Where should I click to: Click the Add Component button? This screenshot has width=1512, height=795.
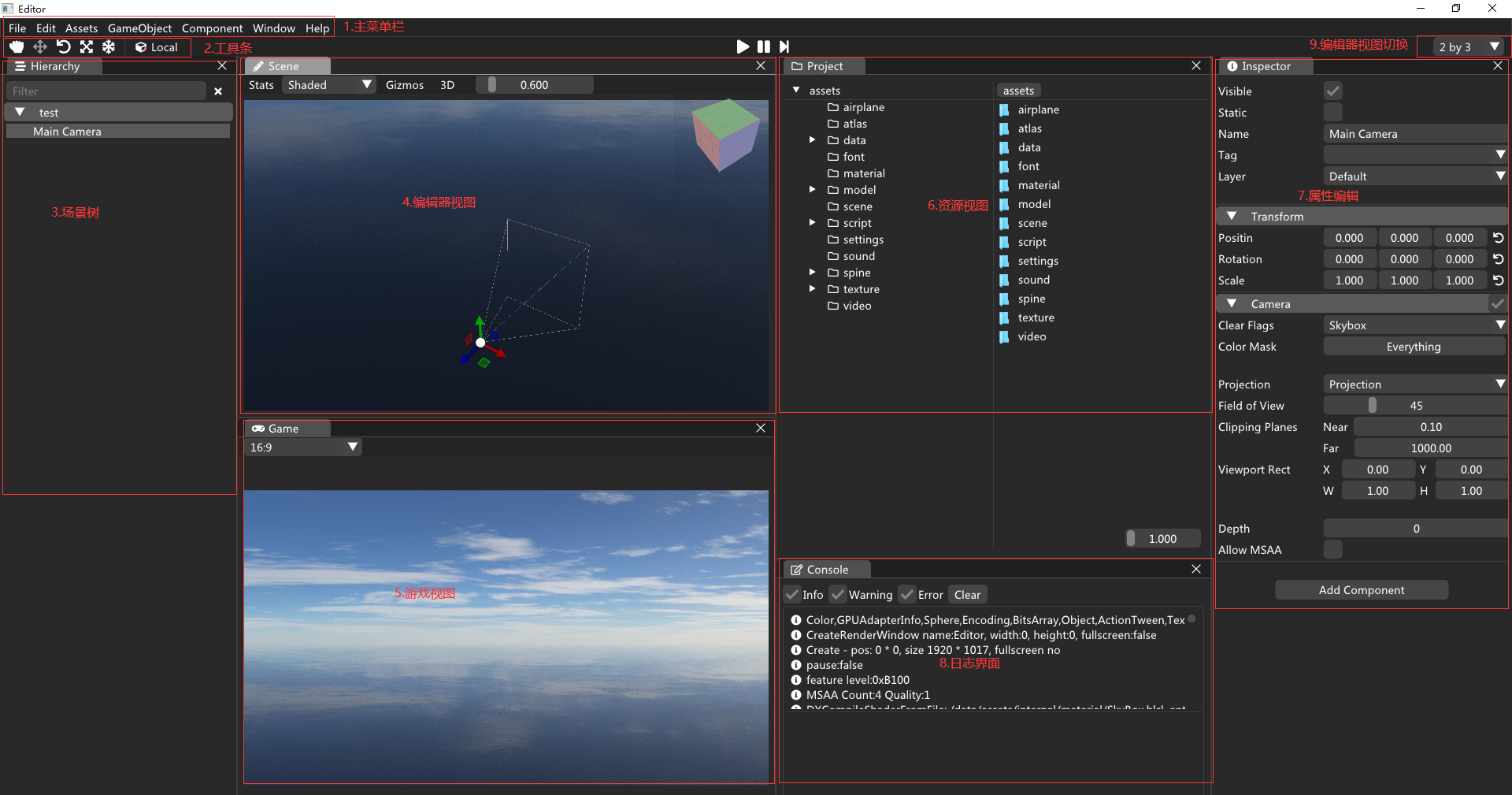[1361, 590]
